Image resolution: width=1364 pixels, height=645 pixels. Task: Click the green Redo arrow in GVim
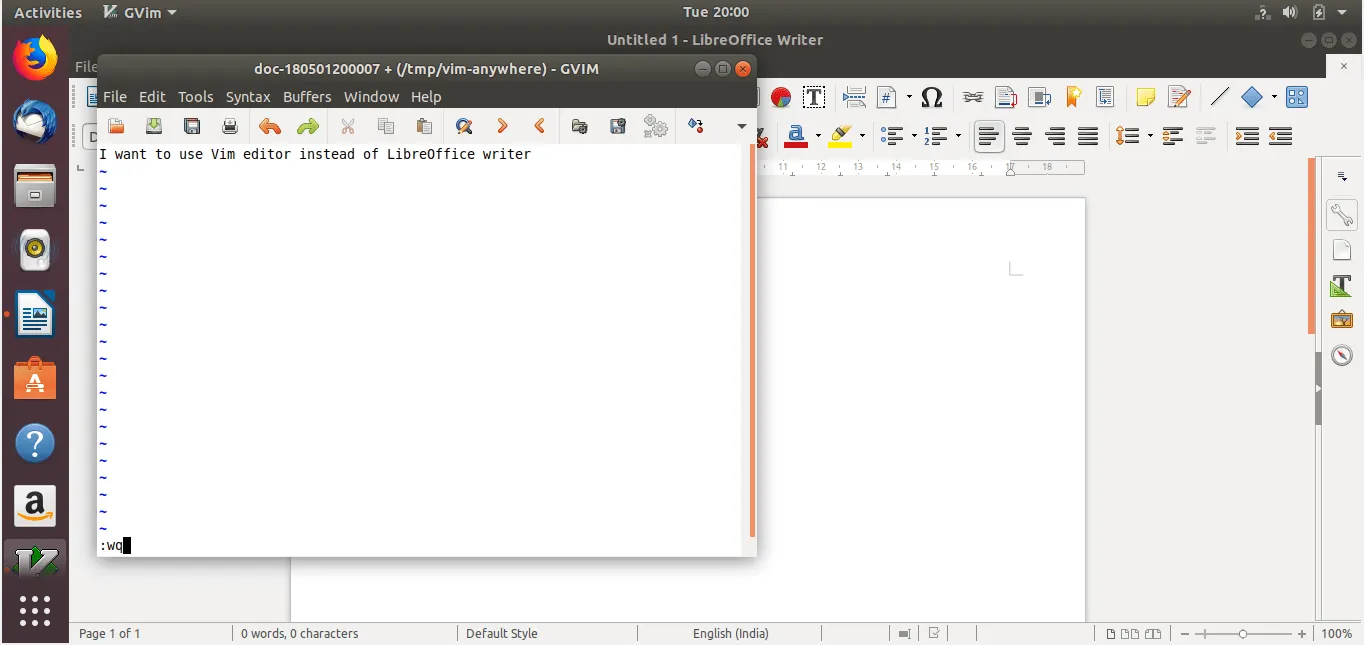[308, 126]
